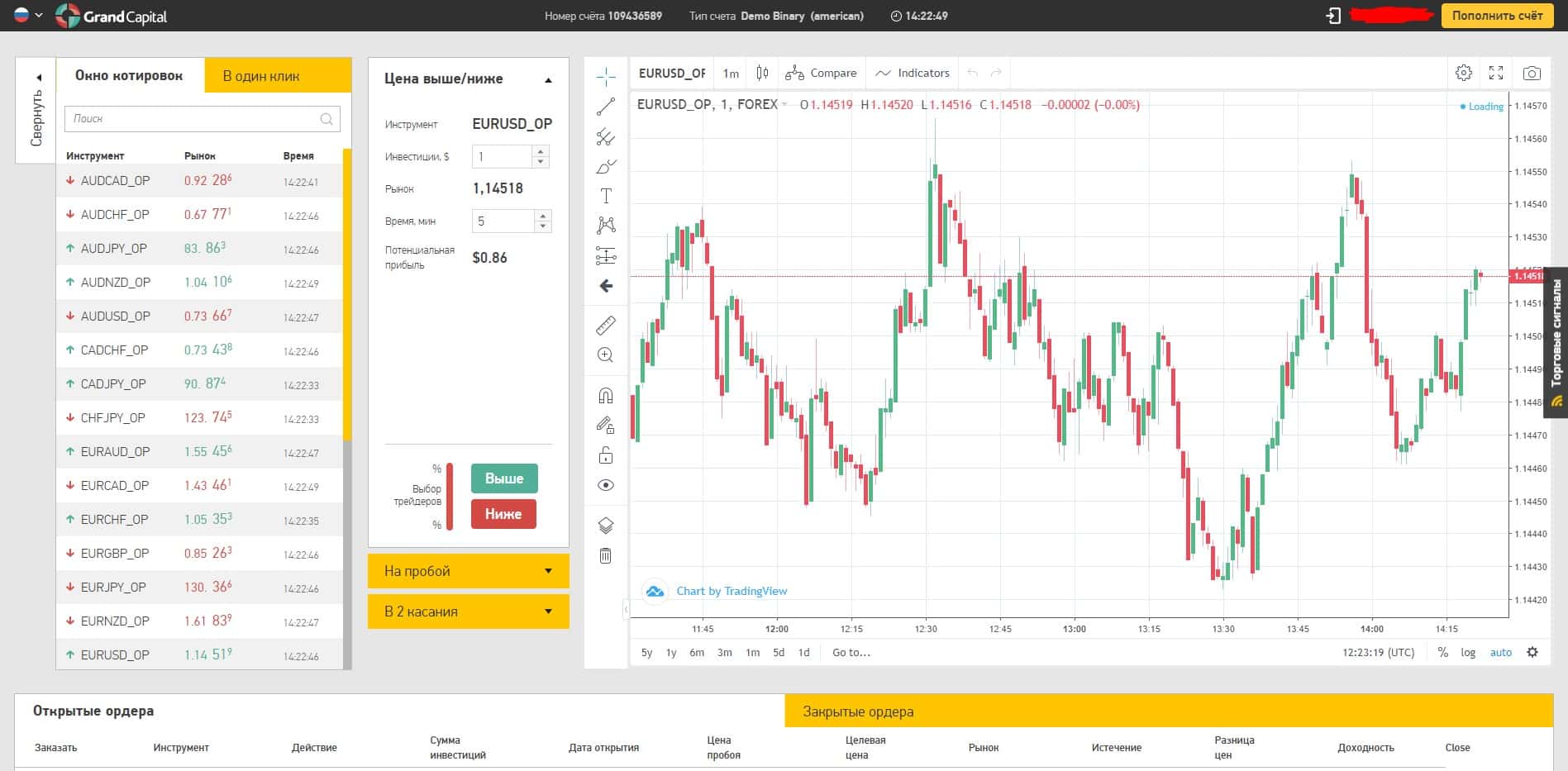Open chart settings gear in top toolbar
Viewport: 1568px width, 771px height.
pos(1464,73)
